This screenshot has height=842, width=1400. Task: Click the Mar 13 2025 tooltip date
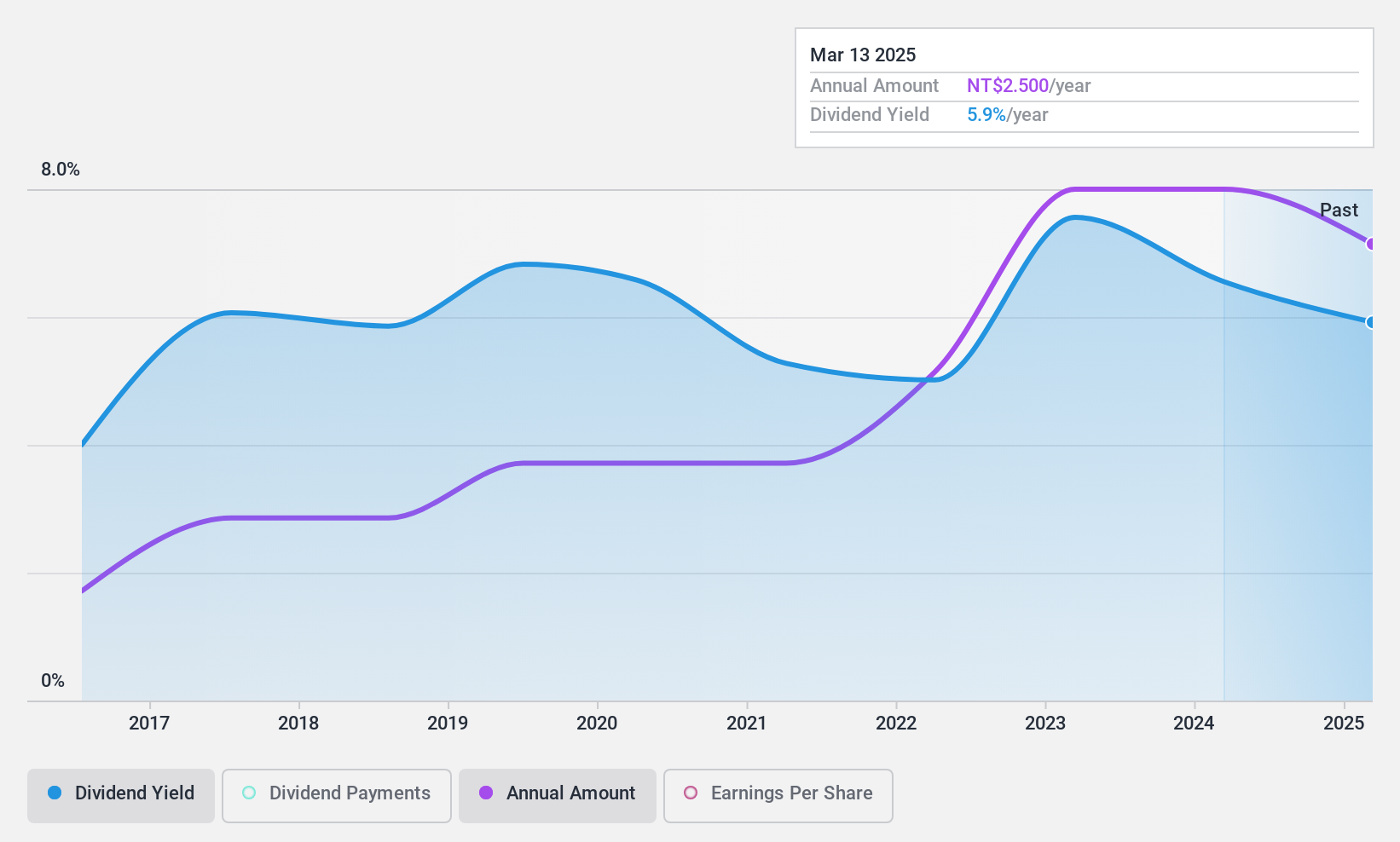pyautogui.click(x=863, y=55)
